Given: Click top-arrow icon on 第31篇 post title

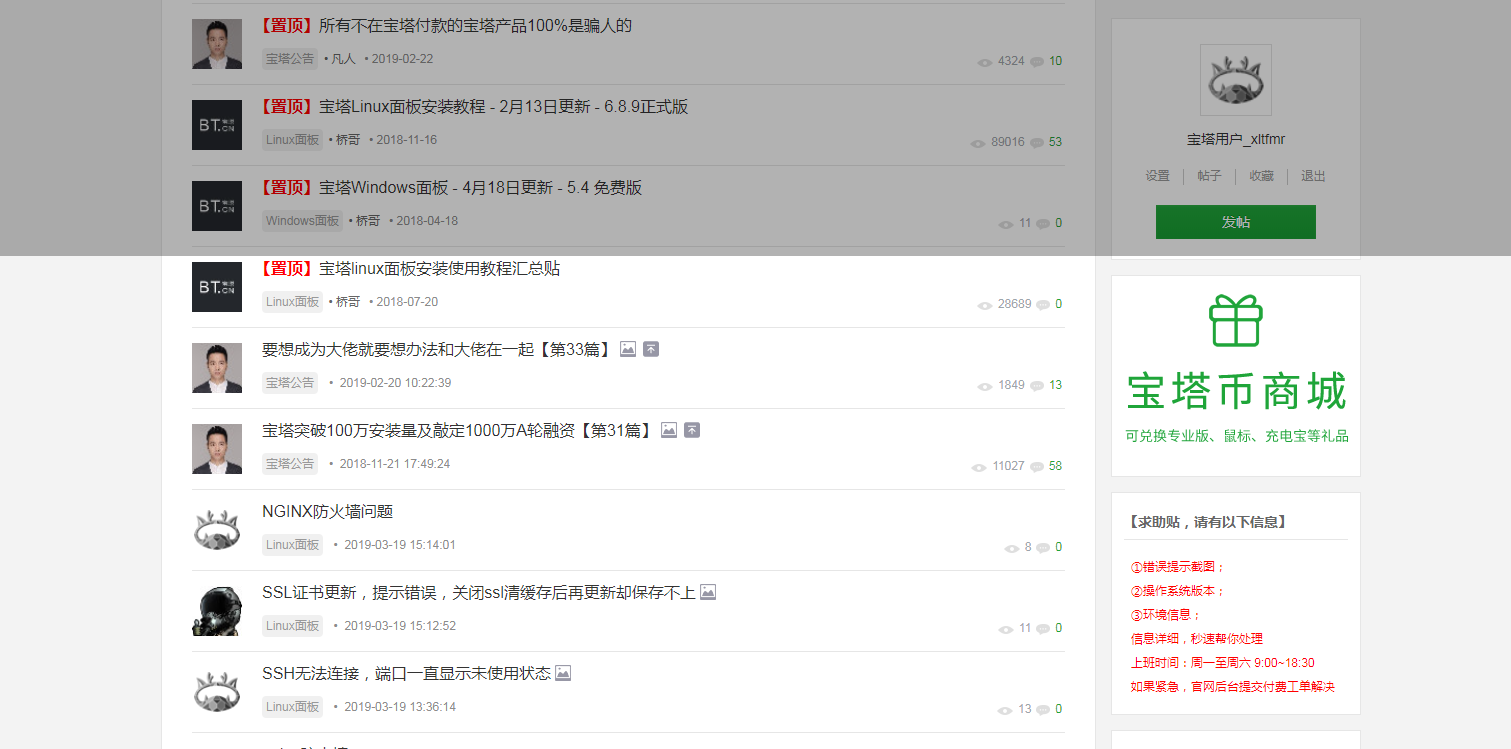Looking at the screenshot, I should click(x=692, y=430).
